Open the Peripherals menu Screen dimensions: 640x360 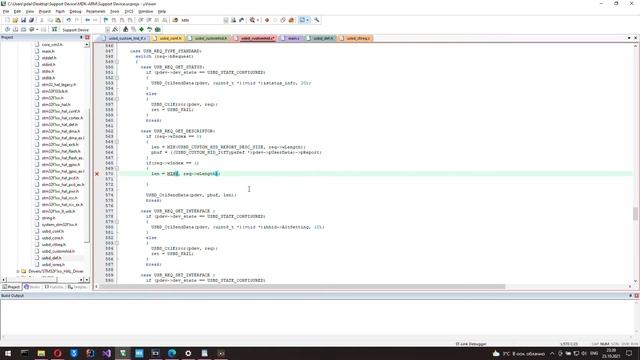click(96, 11)
